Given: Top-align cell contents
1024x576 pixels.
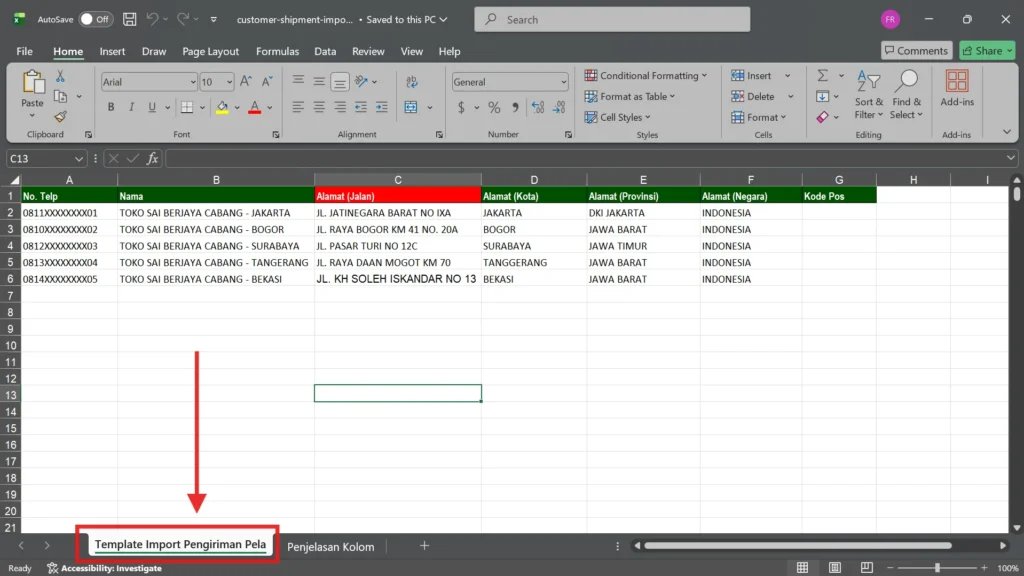Looking at the screenshot, I should tap(298, 81).
